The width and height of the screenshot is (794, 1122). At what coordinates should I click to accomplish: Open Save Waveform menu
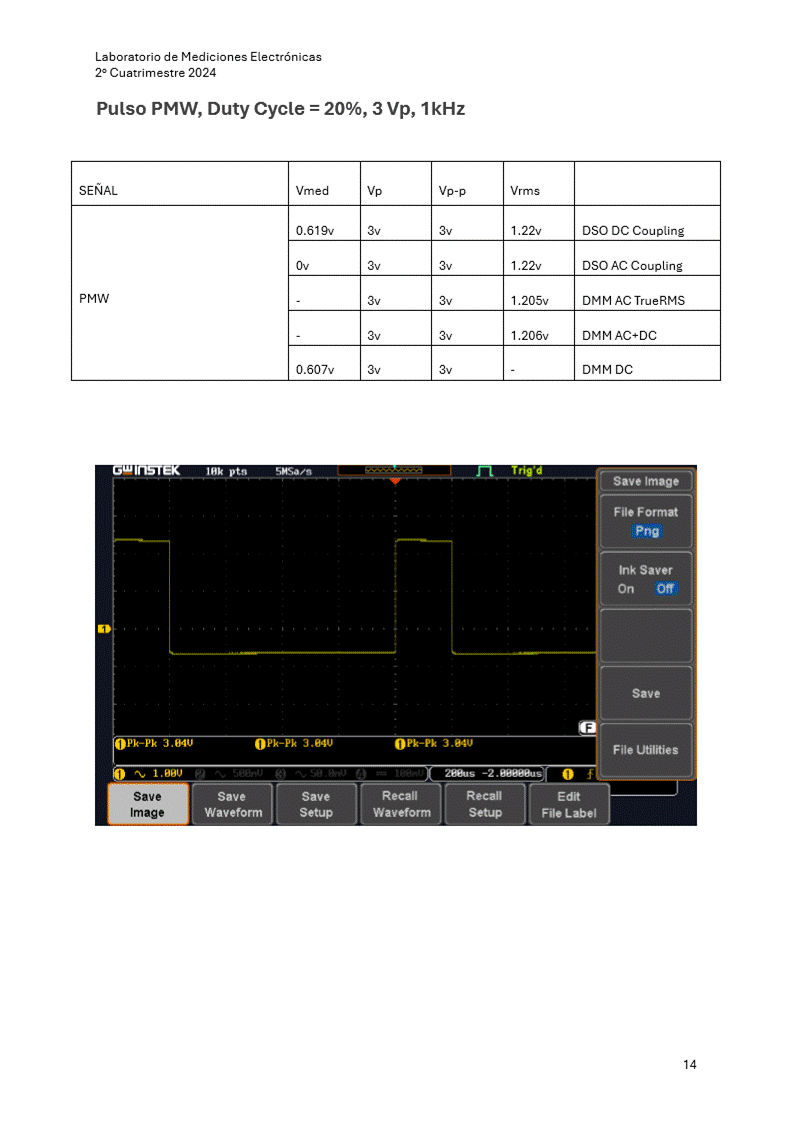point(232,804)
